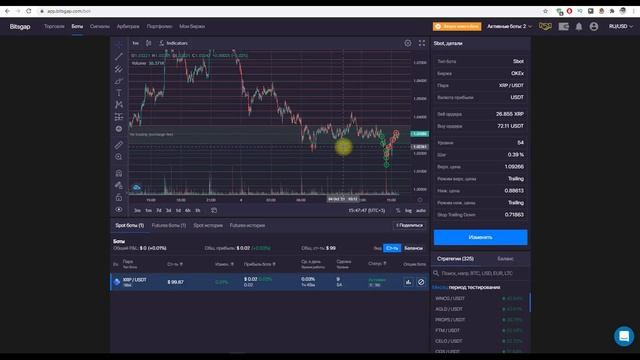
Task: Select the XRP / USDT bot row
Action: click(269, 282)
